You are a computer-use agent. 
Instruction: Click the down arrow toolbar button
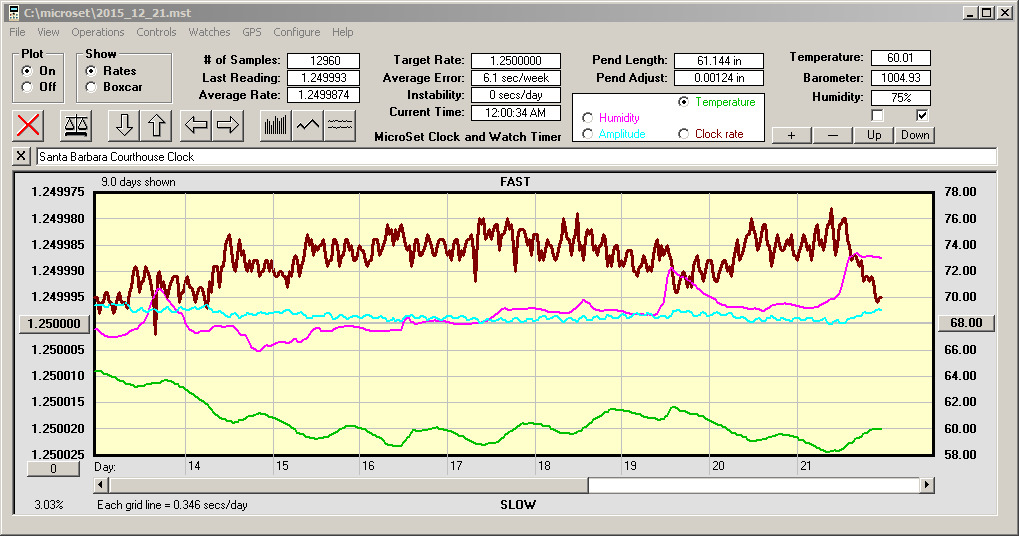coord(124,125)
